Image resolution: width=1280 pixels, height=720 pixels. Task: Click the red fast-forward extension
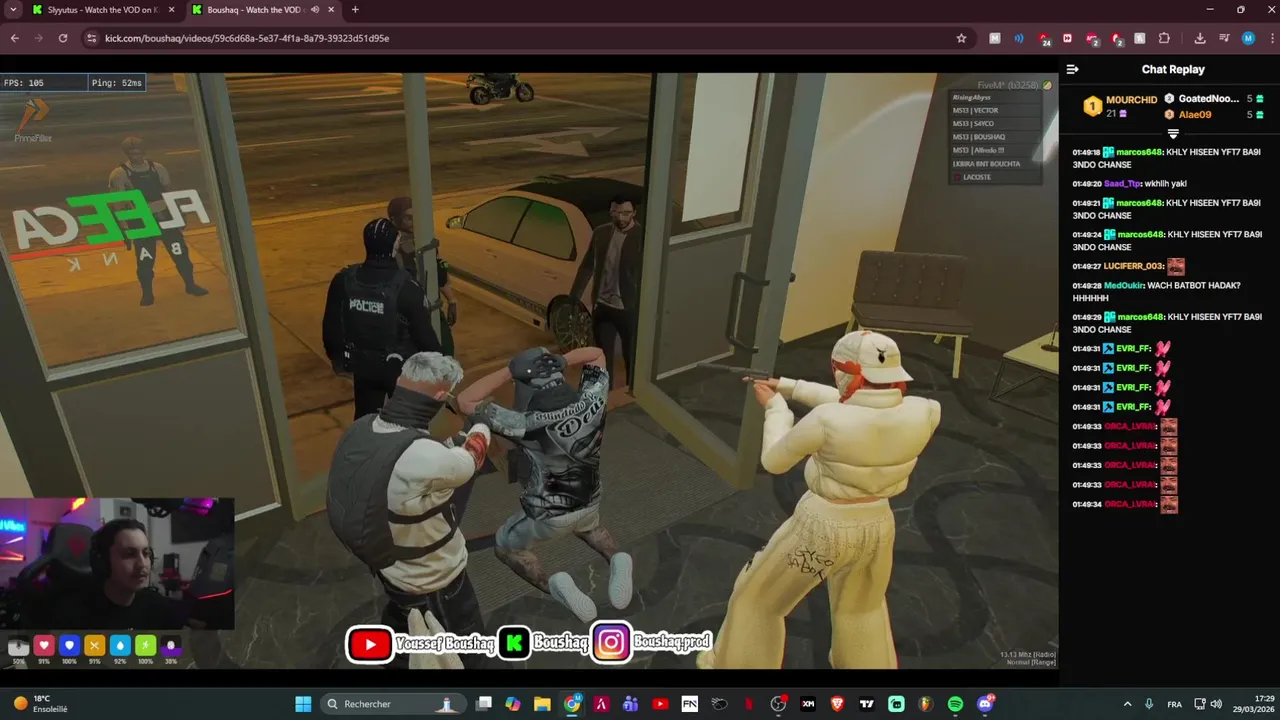click(x=1068, y=38)
